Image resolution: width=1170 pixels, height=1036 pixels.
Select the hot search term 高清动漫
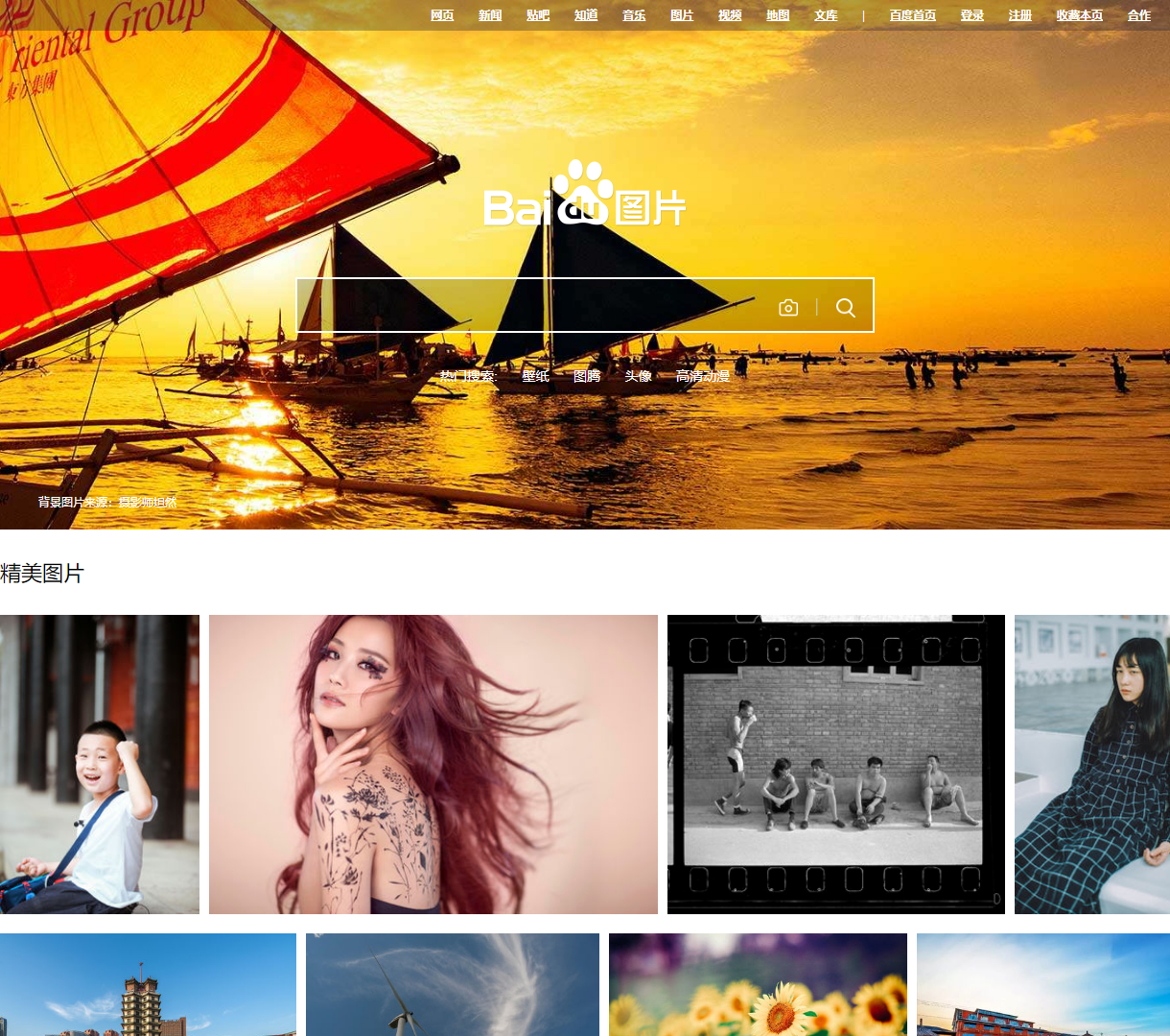702,376
